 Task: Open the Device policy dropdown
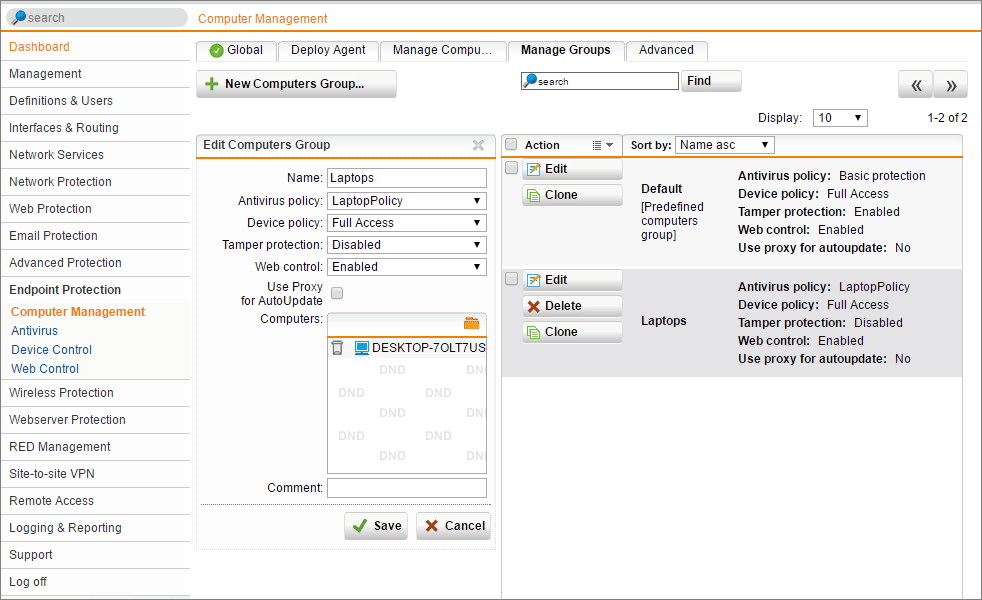[406, 223]
